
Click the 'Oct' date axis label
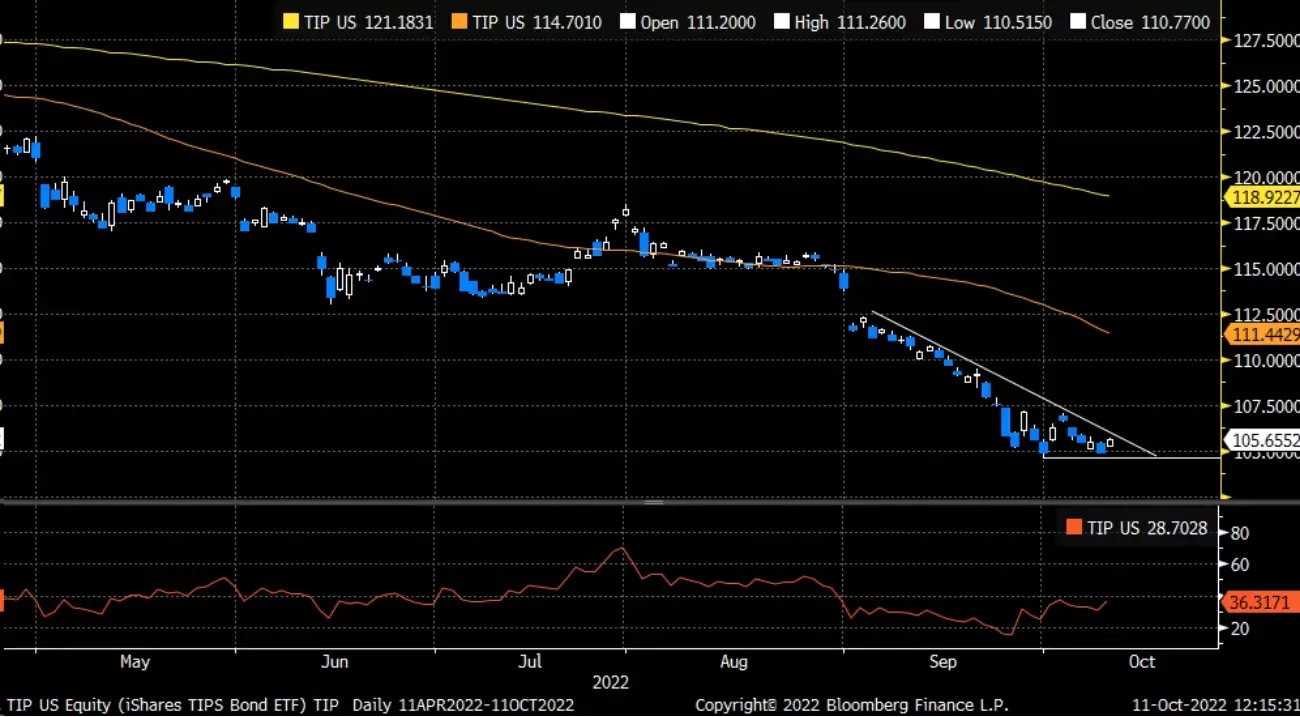click(x=1141, y=661)
